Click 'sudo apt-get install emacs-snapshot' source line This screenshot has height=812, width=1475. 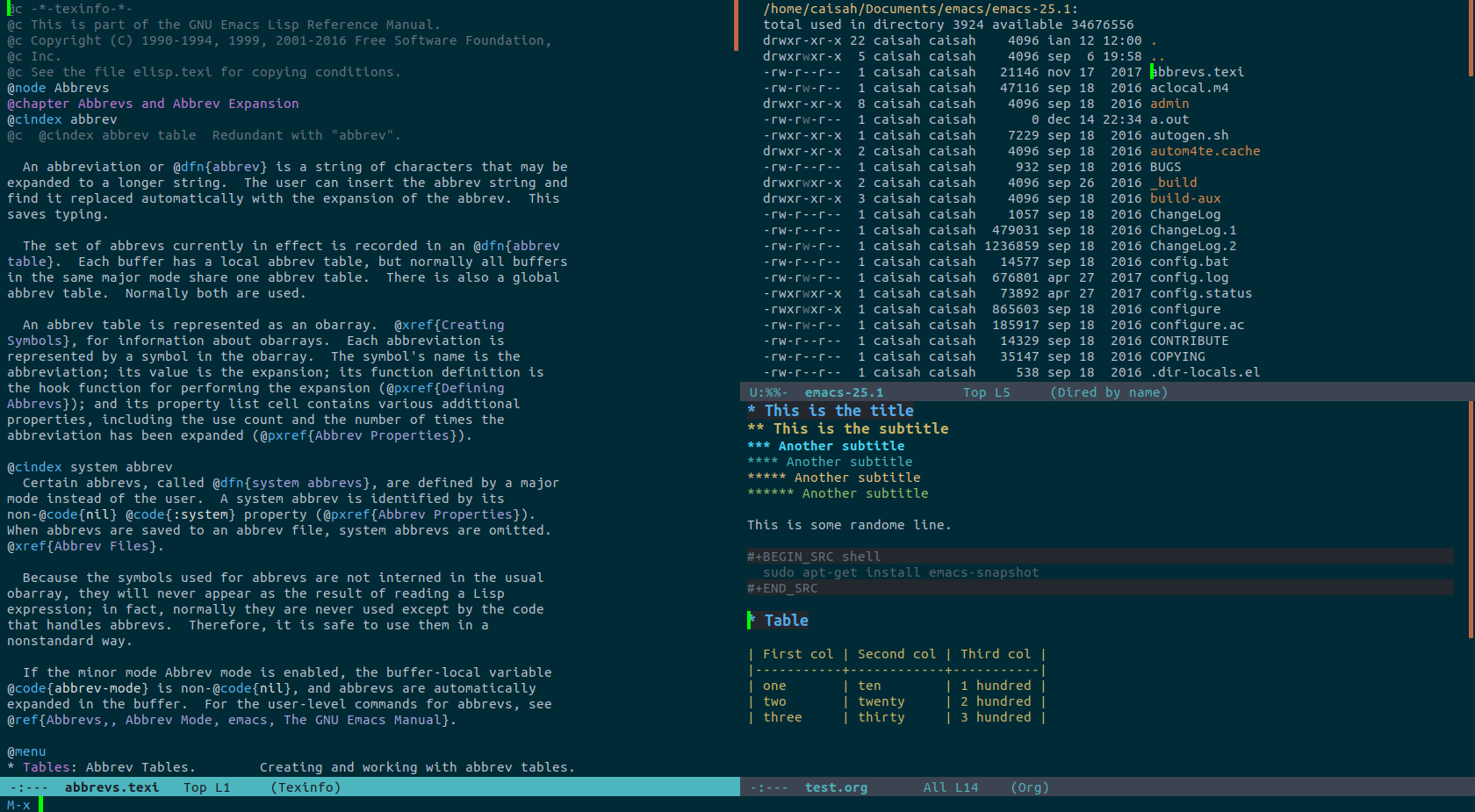(x=901, y=572)
